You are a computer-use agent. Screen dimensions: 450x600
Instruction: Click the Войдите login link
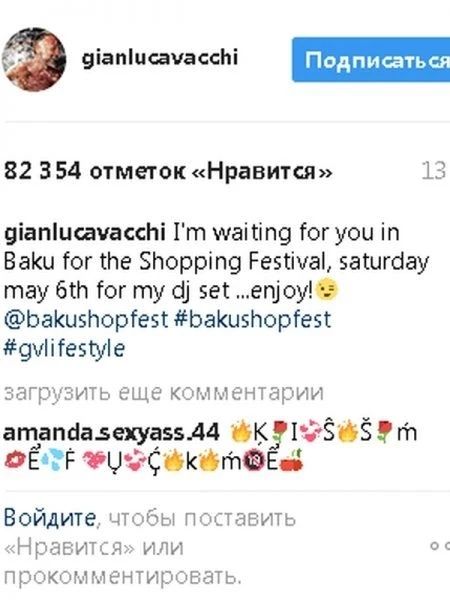click(x=50, y=518)
